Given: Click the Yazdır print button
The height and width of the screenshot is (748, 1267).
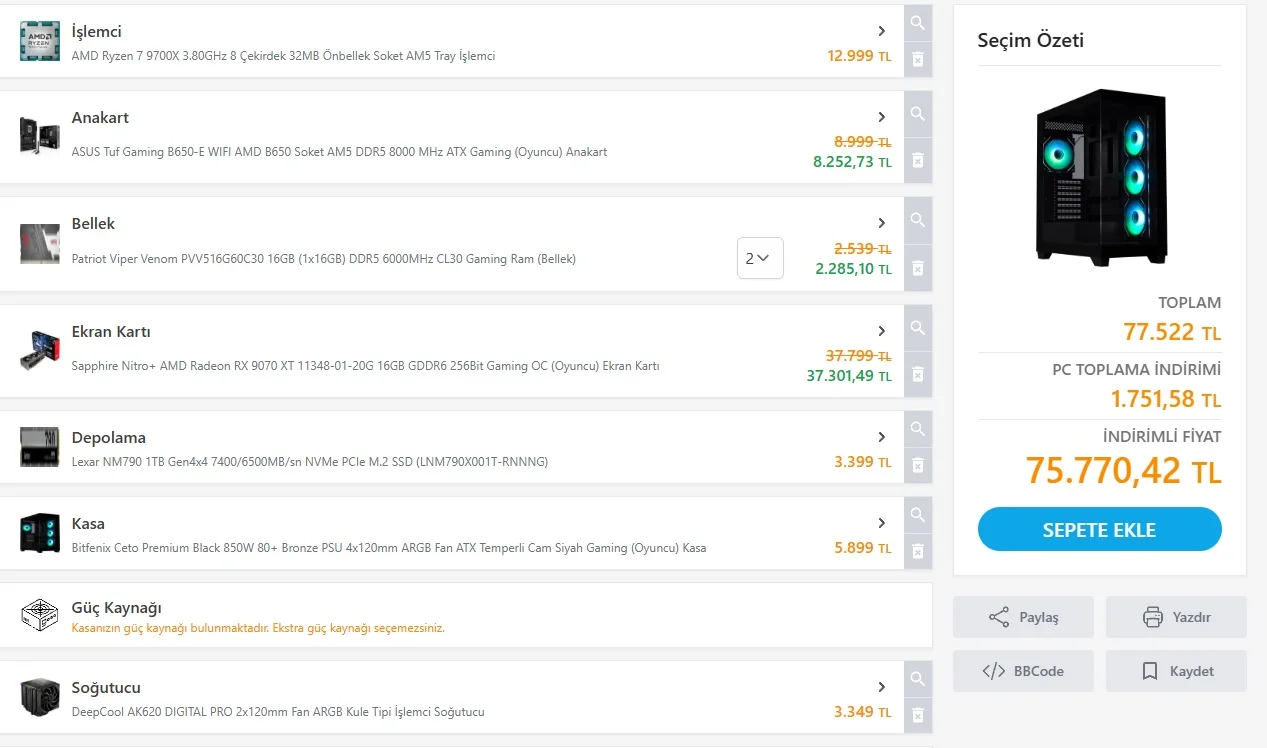Looking at the screenshot, I should 1176,617.
